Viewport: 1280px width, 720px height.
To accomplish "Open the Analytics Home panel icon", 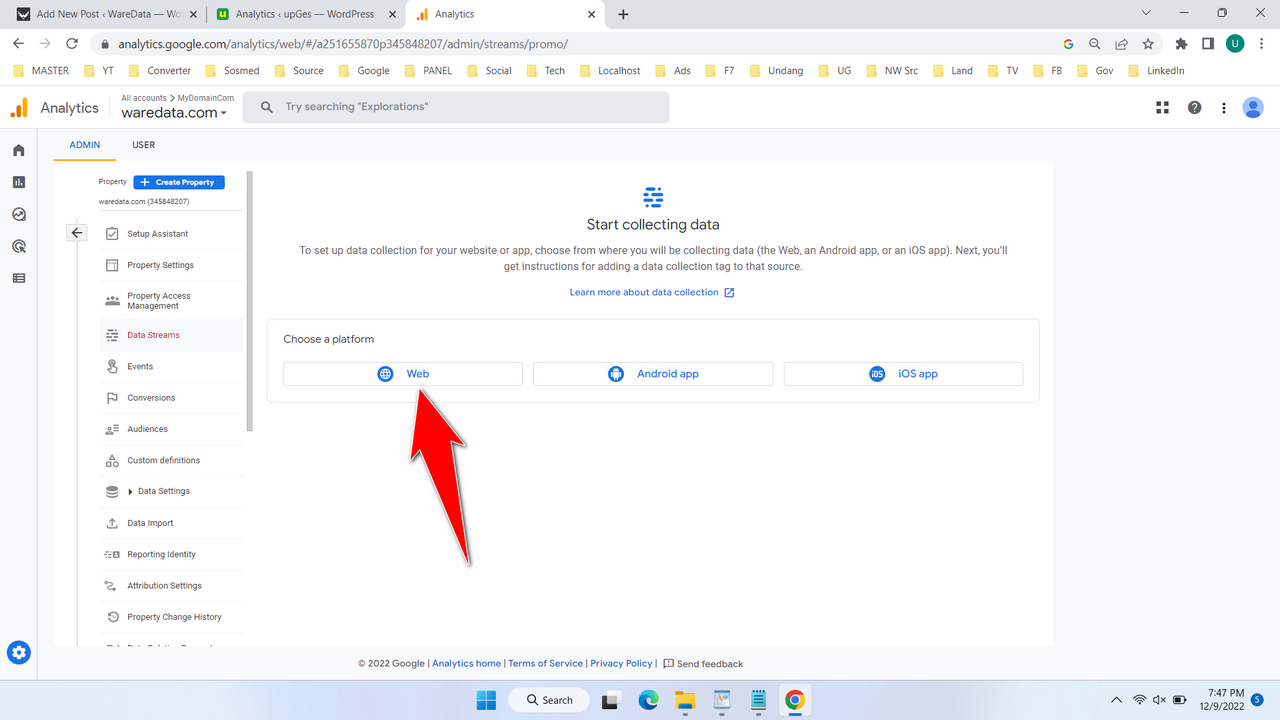I will (x=18, y=149).
